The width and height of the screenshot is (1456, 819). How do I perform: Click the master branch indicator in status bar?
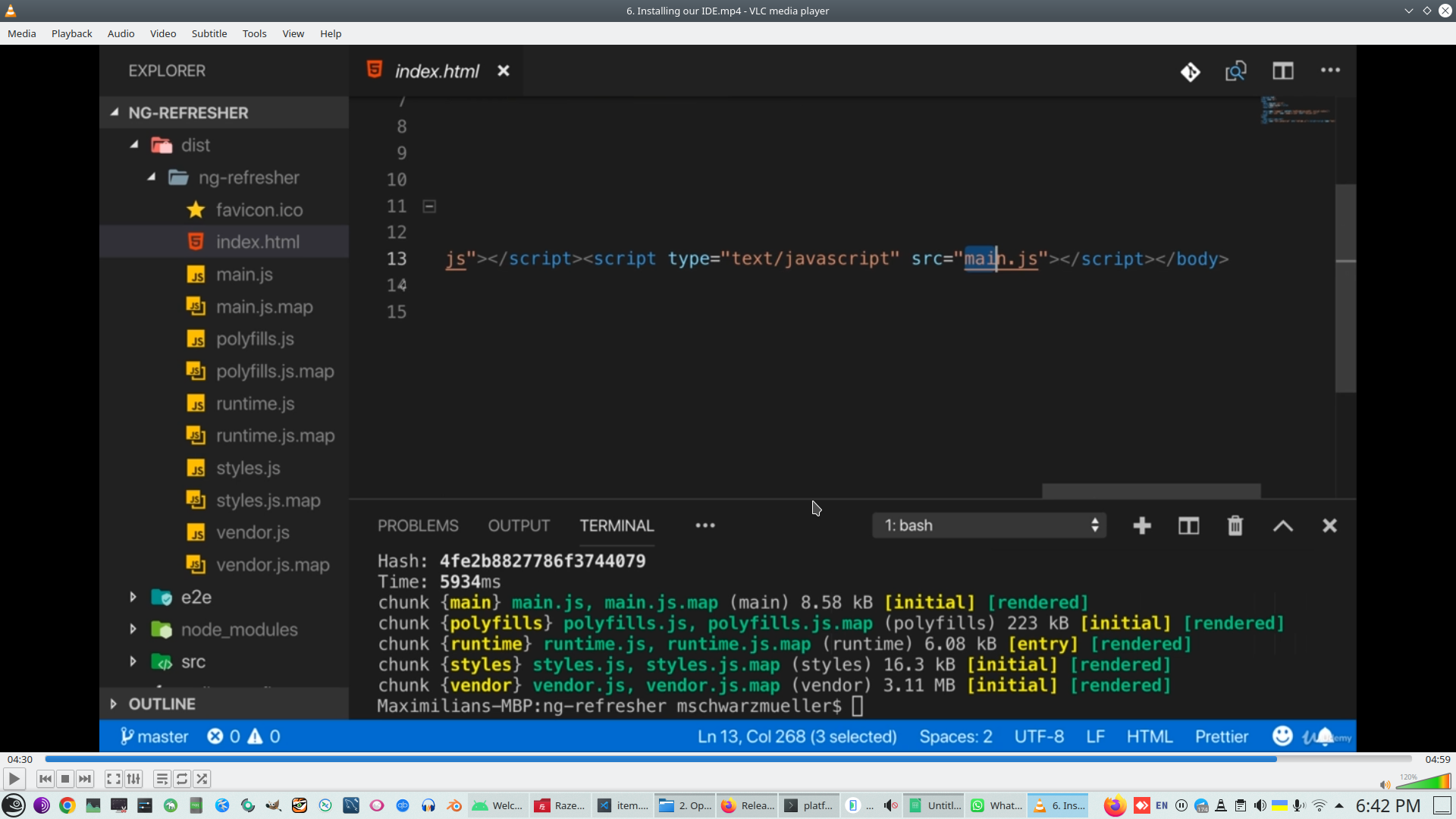[x=154, y=736]
